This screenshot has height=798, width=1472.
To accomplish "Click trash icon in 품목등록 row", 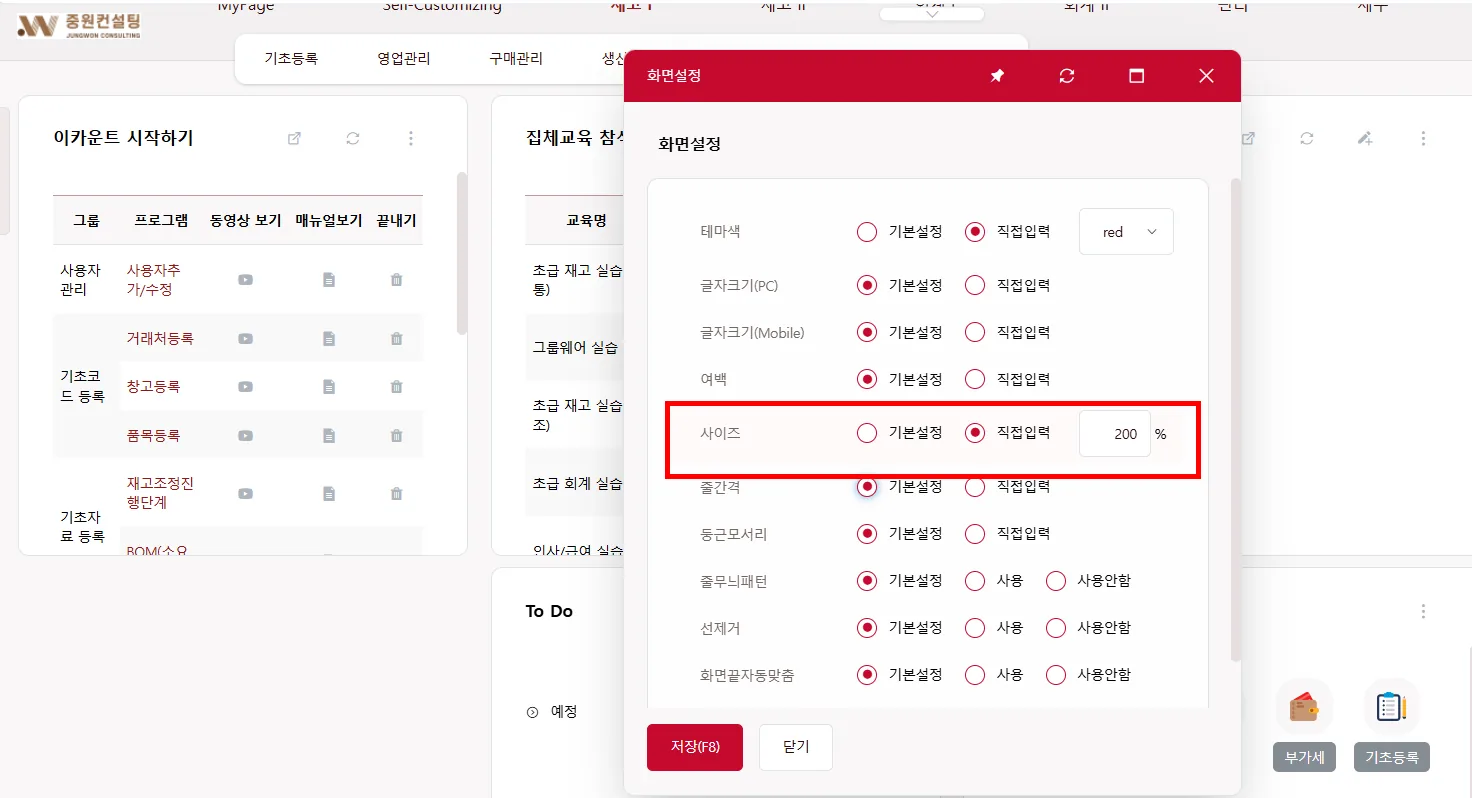I will [396, 436].
